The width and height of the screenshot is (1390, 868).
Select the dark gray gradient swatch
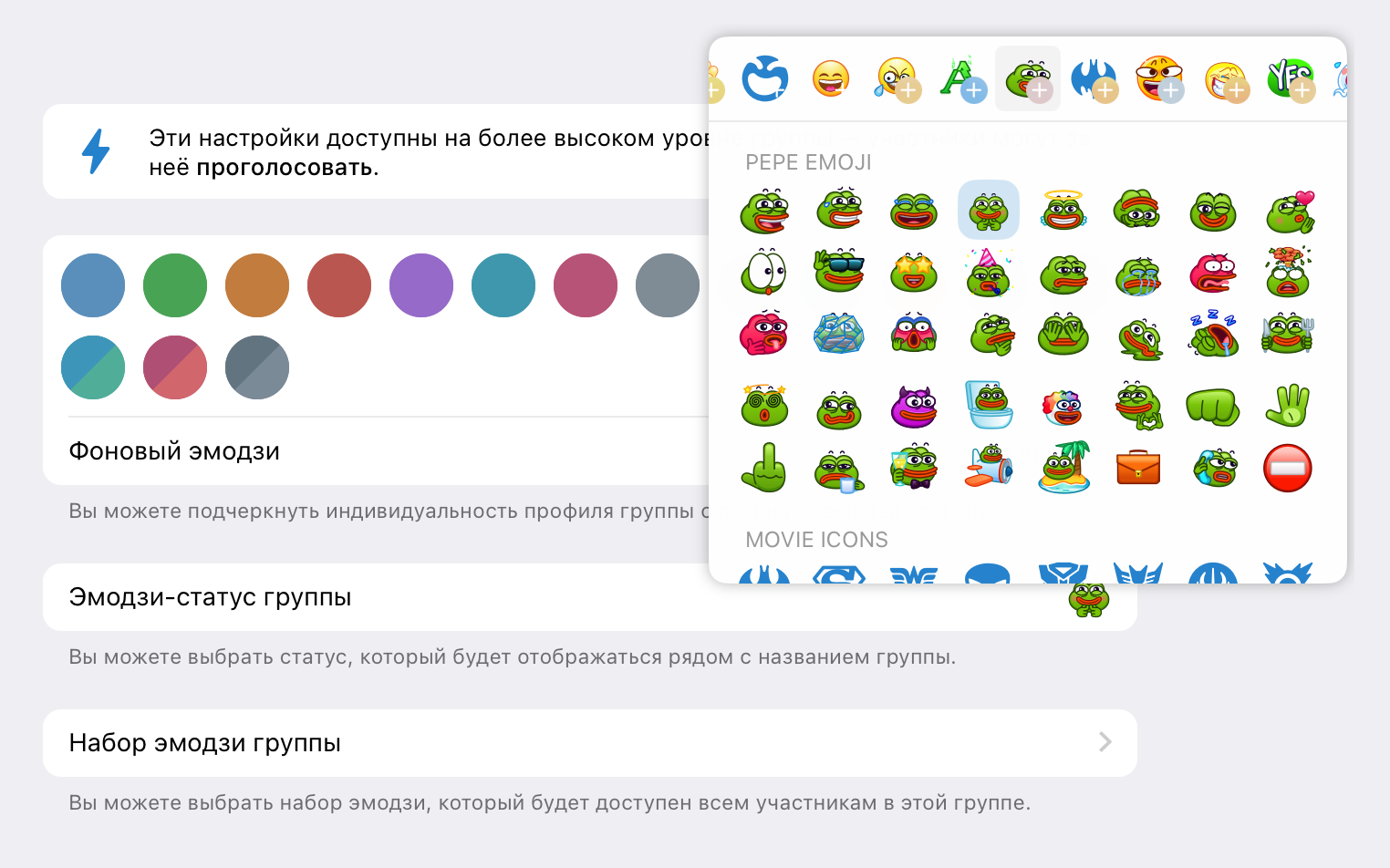point(257,367)
